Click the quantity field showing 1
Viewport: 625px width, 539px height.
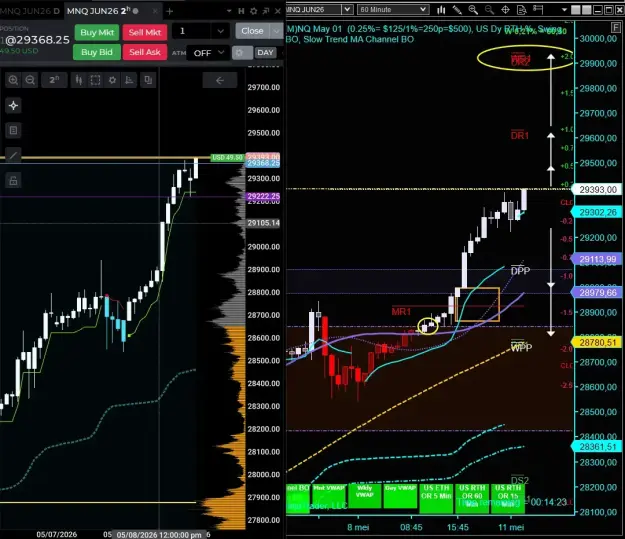tap(193, 31)
